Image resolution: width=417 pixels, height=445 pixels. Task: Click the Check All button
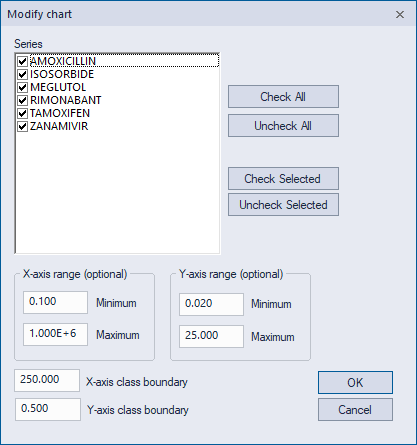pyautogui.click(x=283, y=97)
